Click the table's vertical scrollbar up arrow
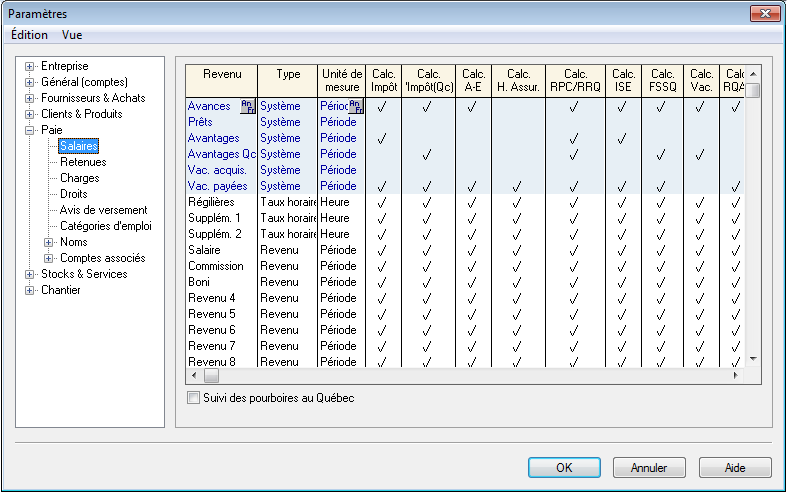787x493 pixels. click(755, 74)
